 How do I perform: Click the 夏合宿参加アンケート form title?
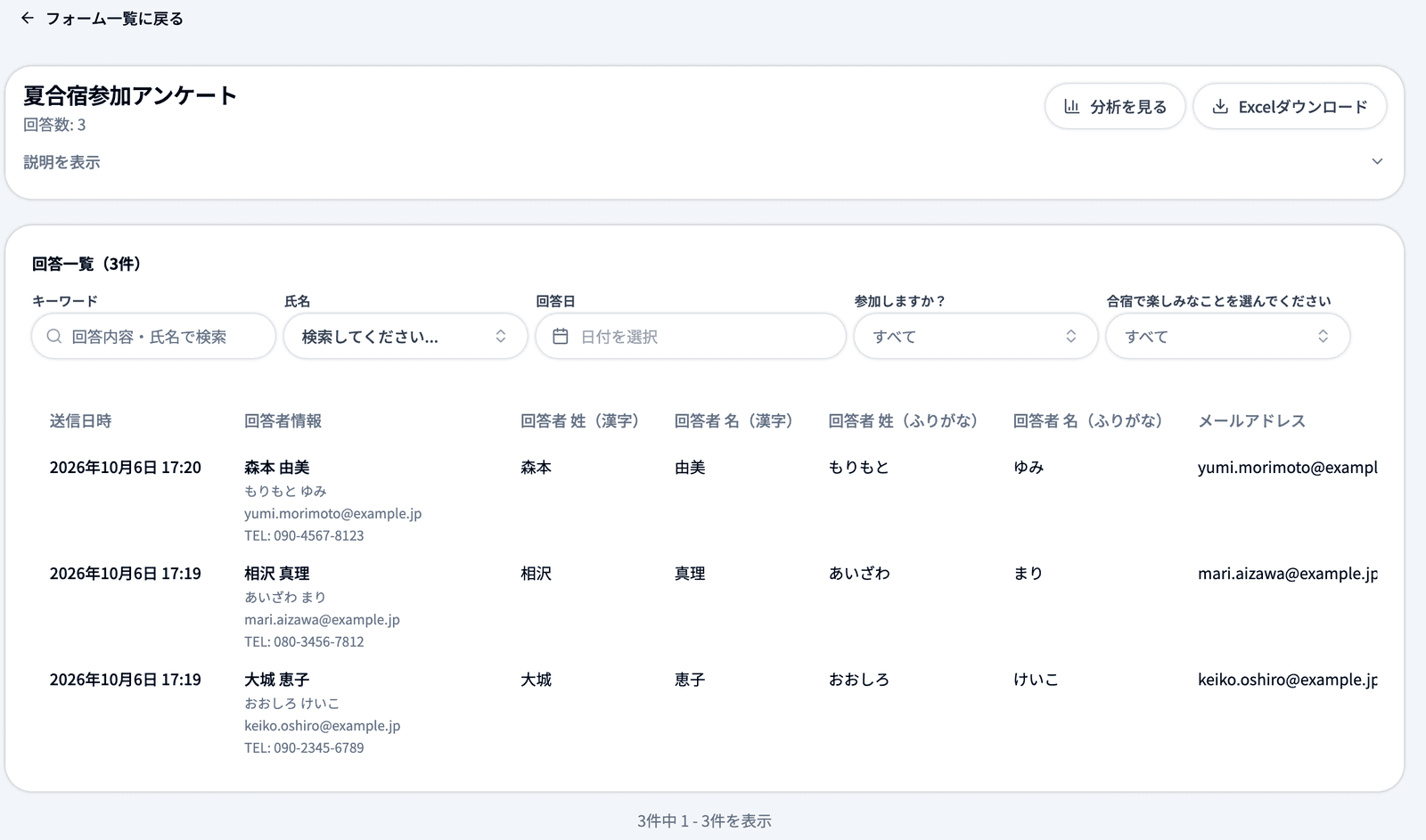click(130, 95)
